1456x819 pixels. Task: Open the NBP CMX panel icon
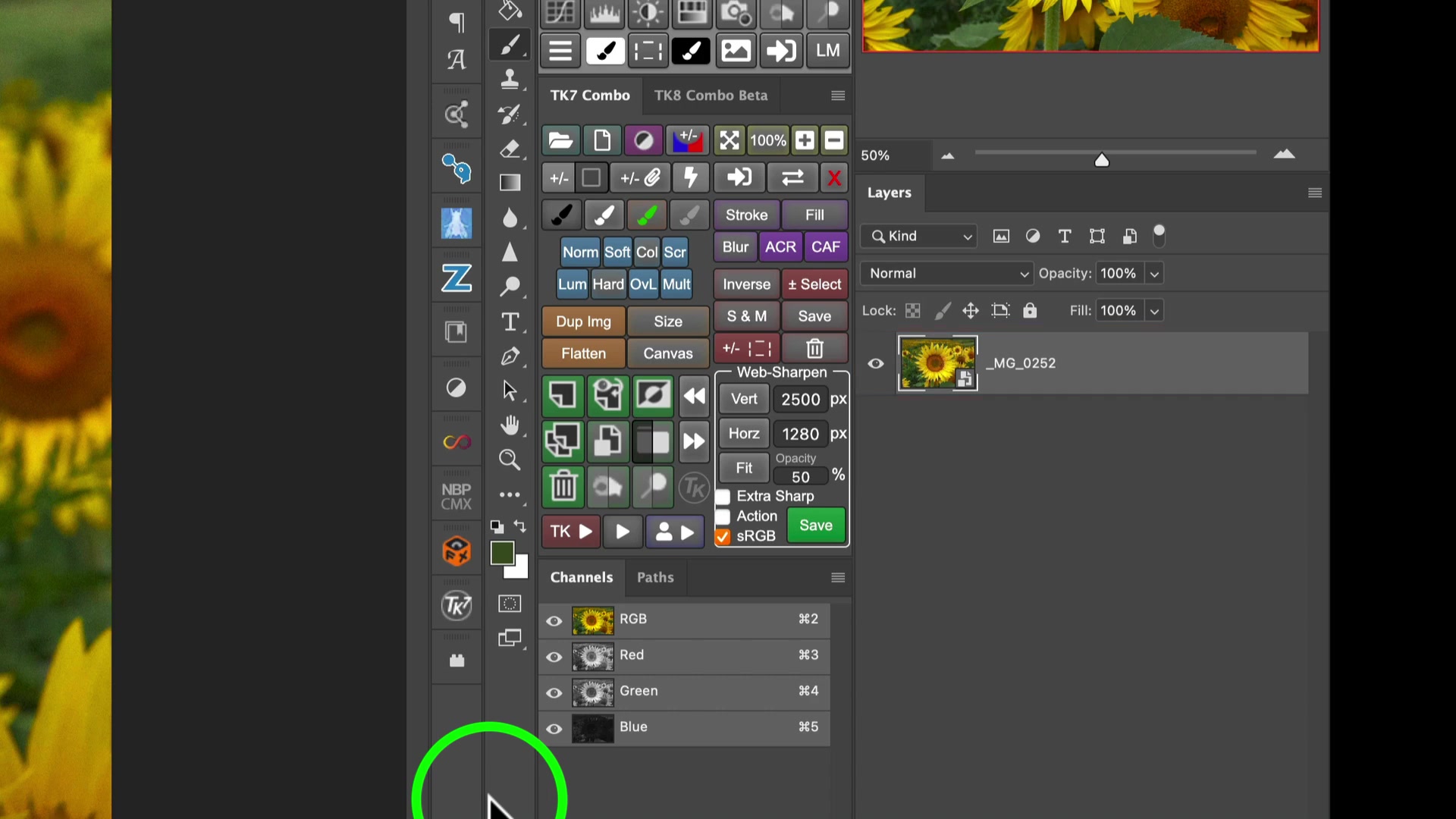pyautogui.click(x=457, y=497)
